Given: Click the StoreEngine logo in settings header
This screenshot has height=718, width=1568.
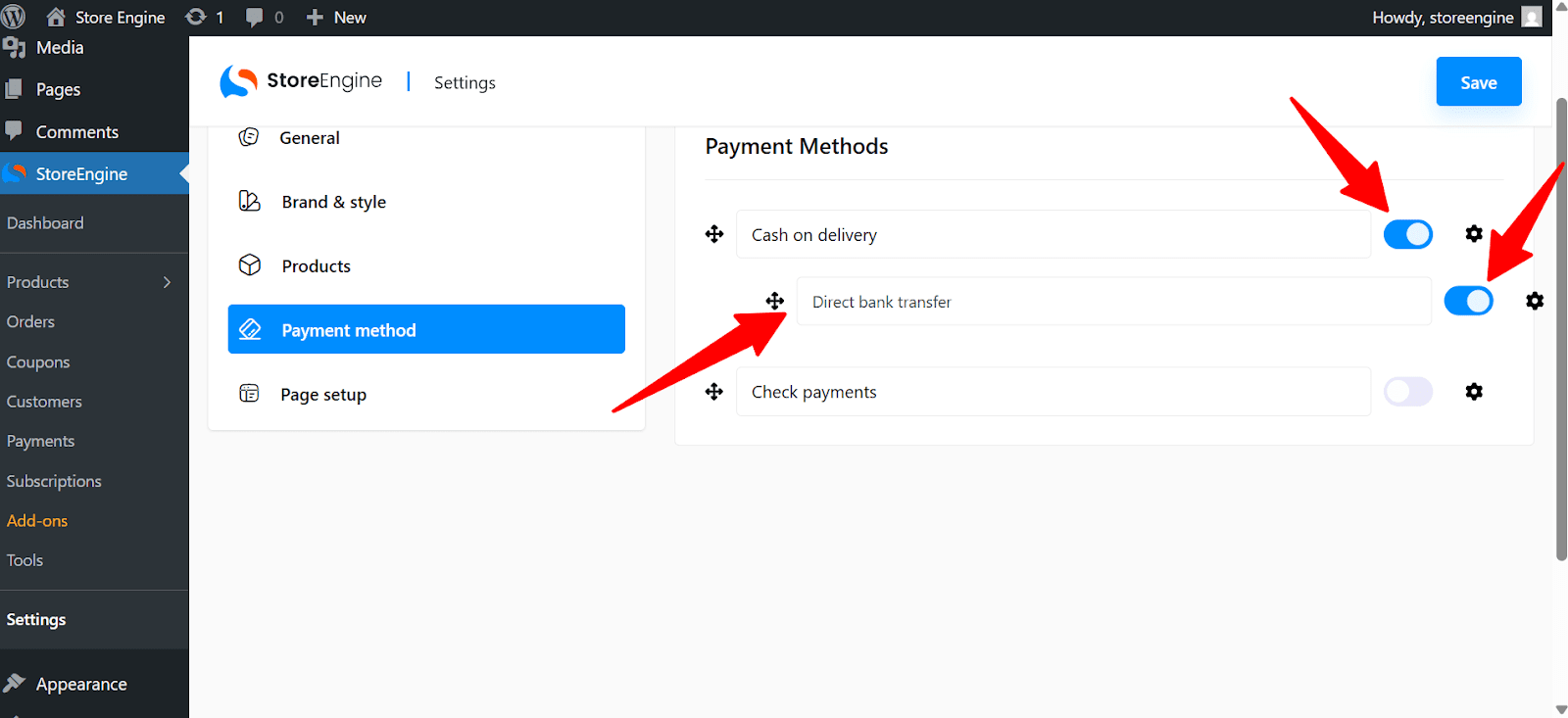Looking at the screenshot, I should [301, 81].
